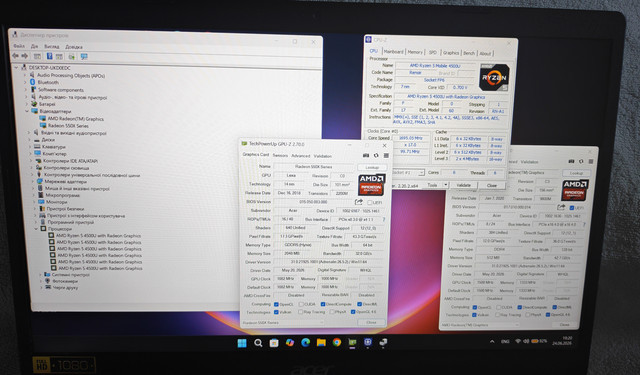
Task: Toggle the DirectCompute checkbox in front GPU-Z window
Action: (x=323, y=304)
